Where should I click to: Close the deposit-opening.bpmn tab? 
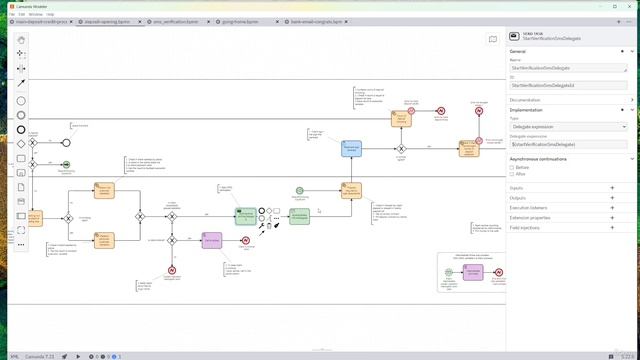click(x=140, y=22)
